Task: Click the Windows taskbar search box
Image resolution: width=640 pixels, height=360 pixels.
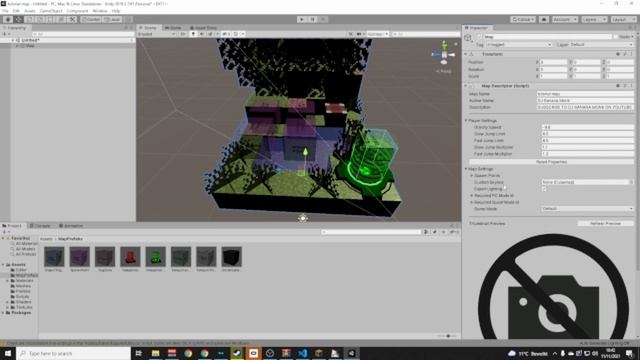Action: tap(73, 353)
